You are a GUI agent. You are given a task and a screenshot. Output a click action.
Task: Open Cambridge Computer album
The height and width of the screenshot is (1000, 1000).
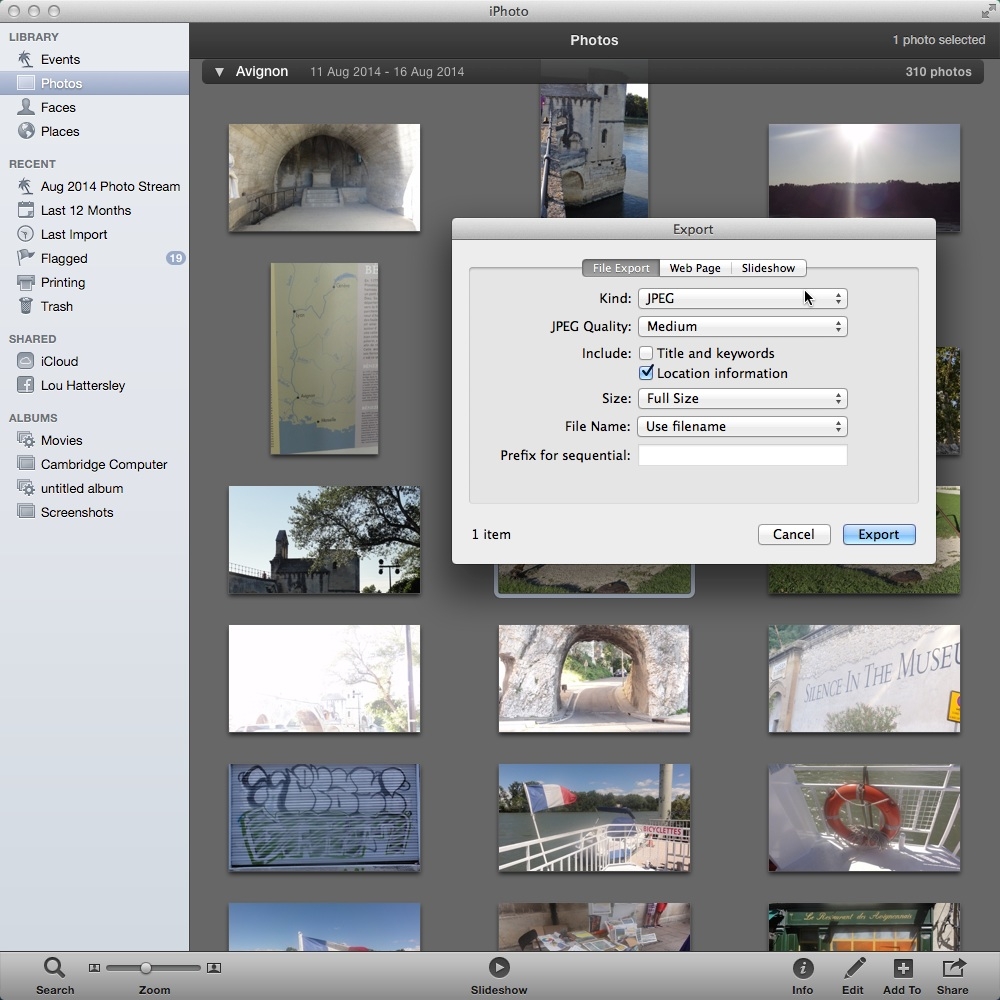tap(103, 464)
